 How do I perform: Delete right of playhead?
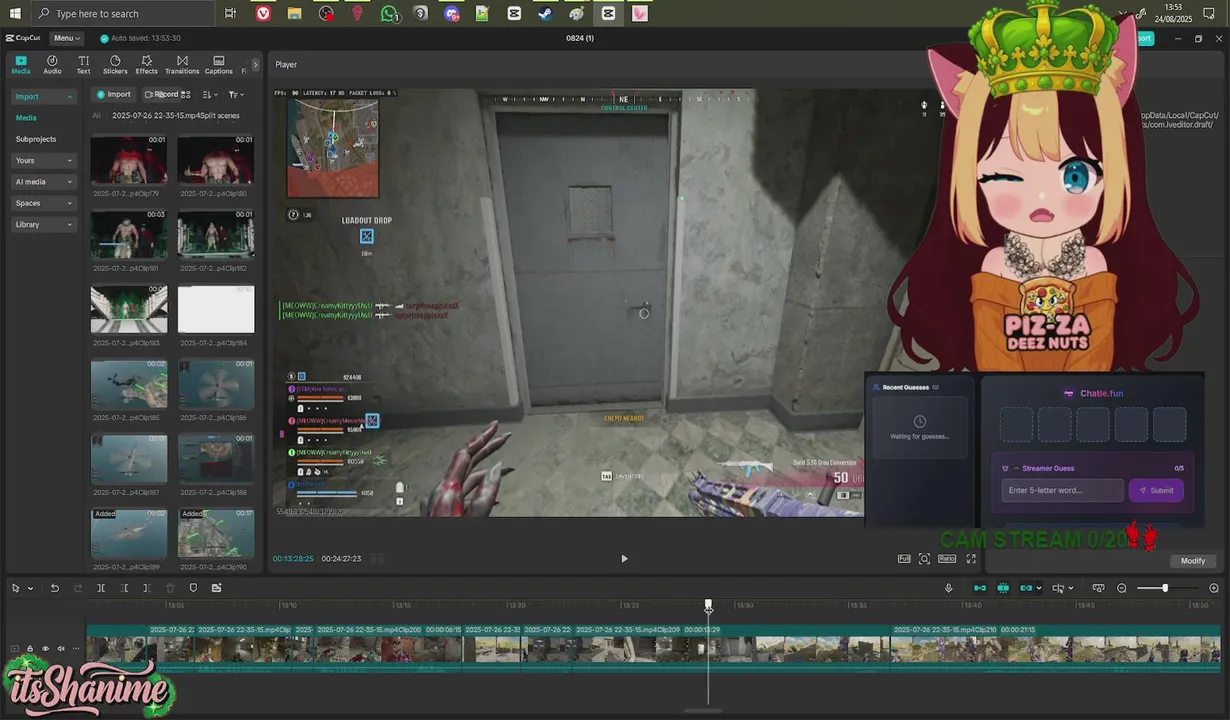147,588
